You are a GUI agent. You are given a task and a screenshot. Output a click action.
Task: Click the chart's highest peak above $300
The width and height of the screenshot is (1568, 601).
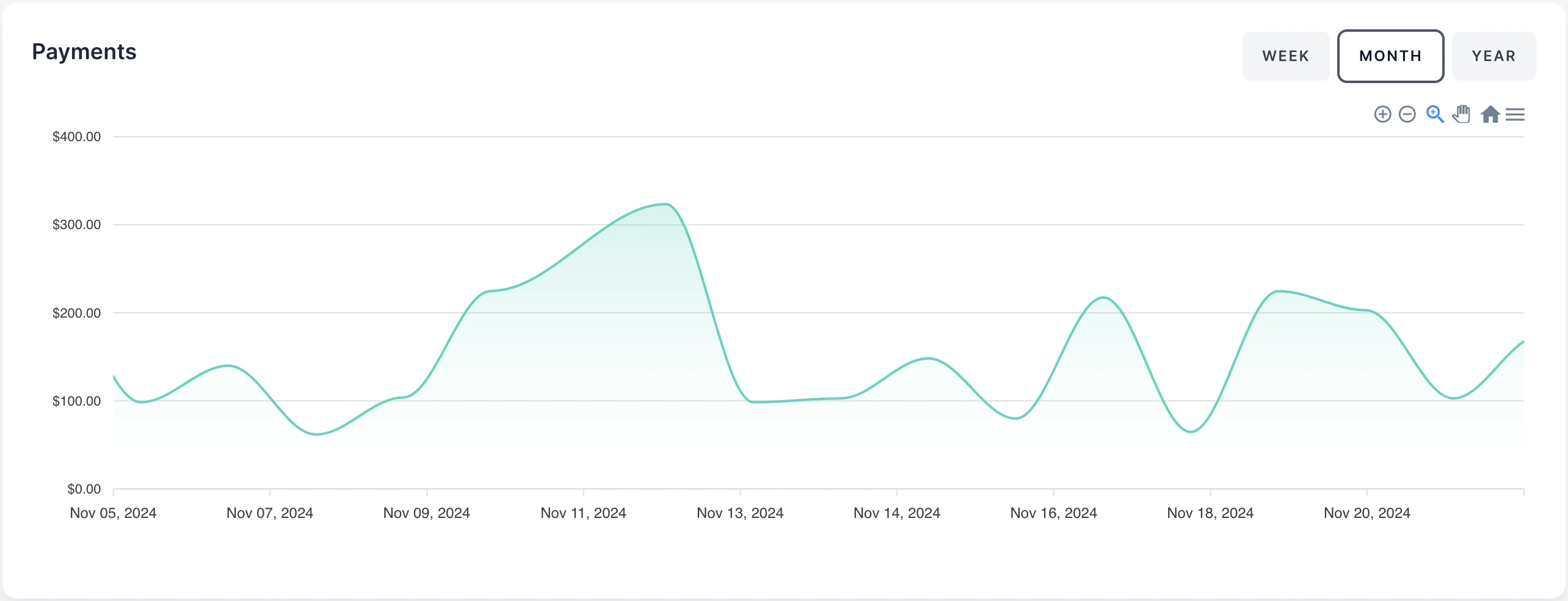666,204
